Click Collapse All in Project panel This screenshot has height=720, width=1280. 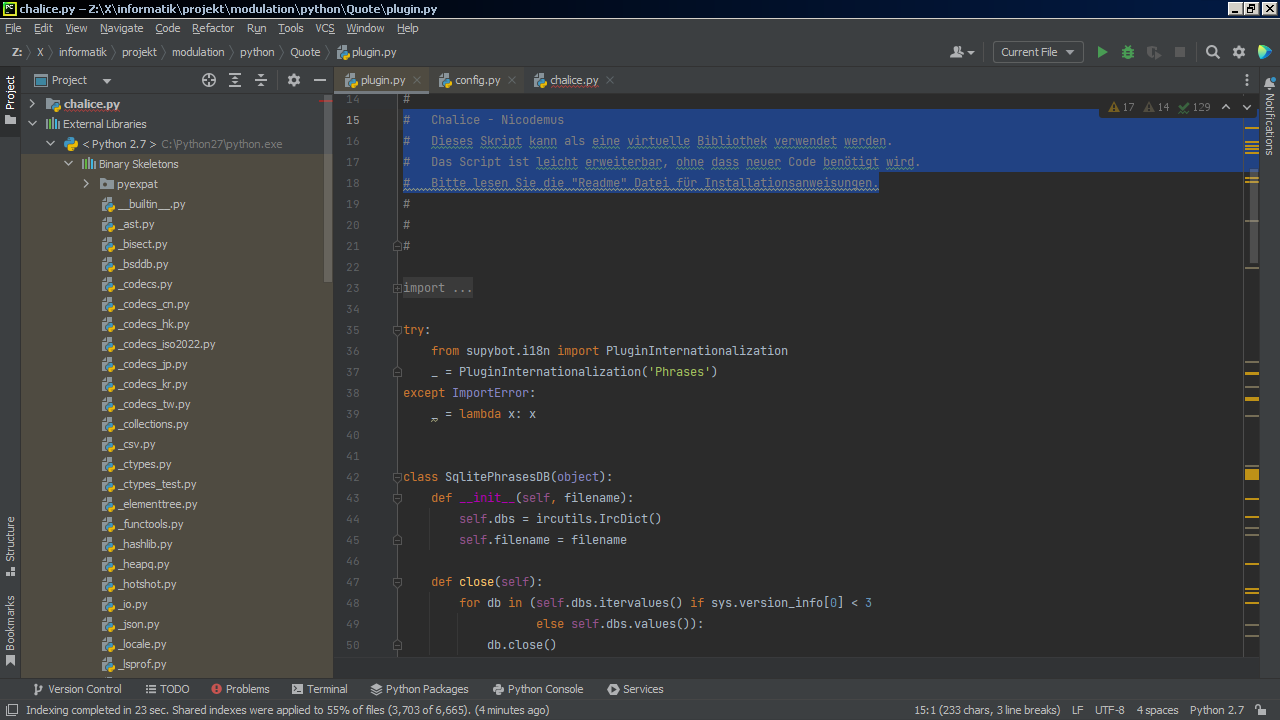click(261, 80)
